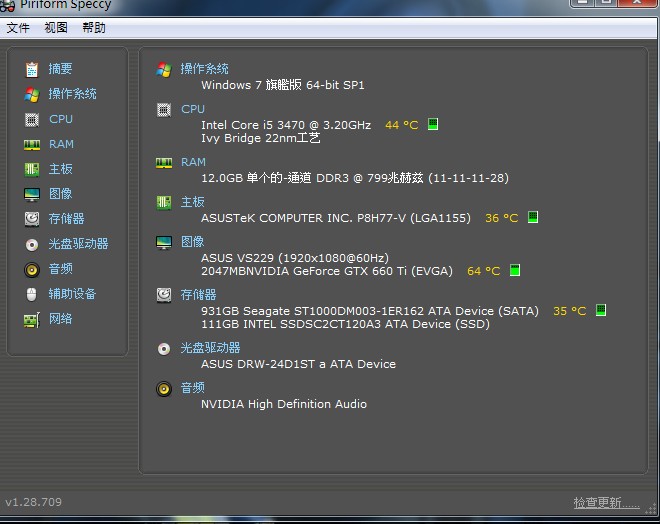Click the 摘要 clipboard icon in sidebar

point(32,69)
